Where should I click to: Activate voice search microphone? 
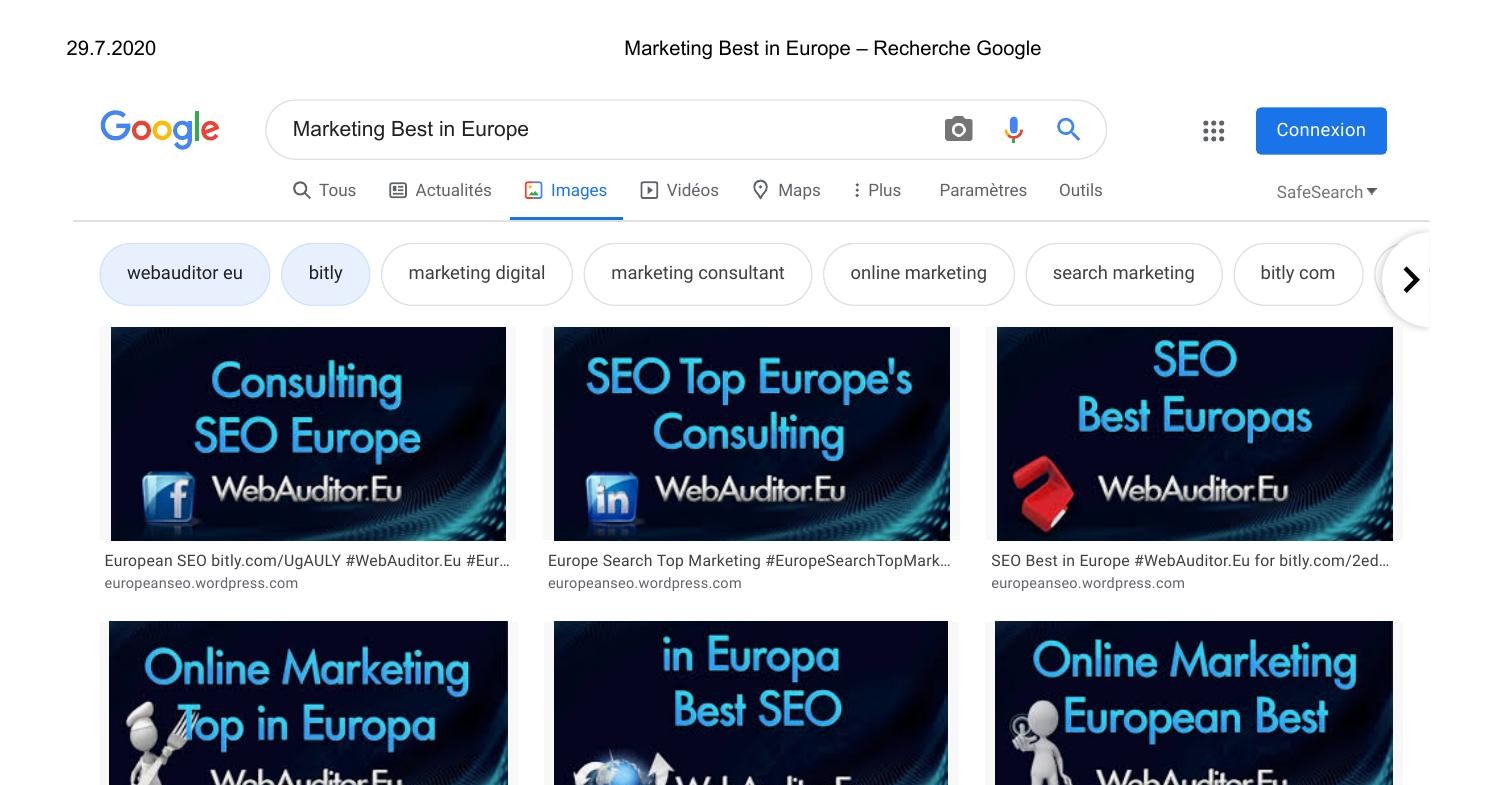click(x=1013, y=129)
